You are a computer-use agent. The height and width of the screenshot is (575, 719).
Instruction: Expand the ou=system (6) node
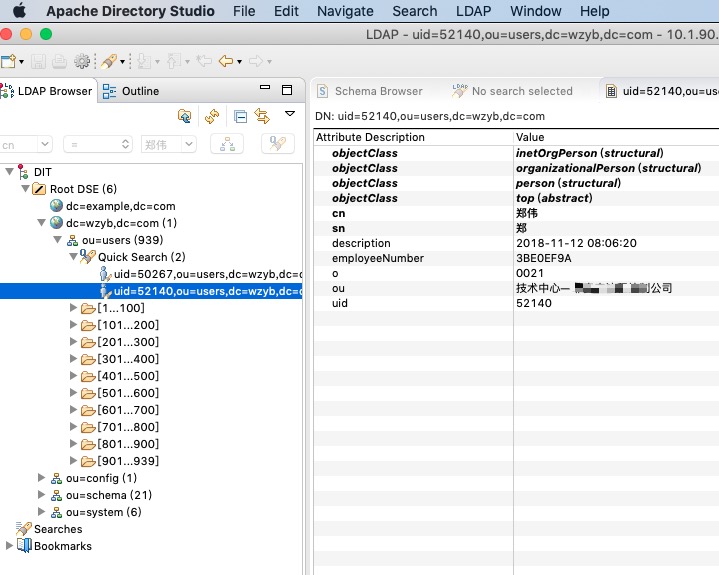pyautogui.click(x=41, y=512)
